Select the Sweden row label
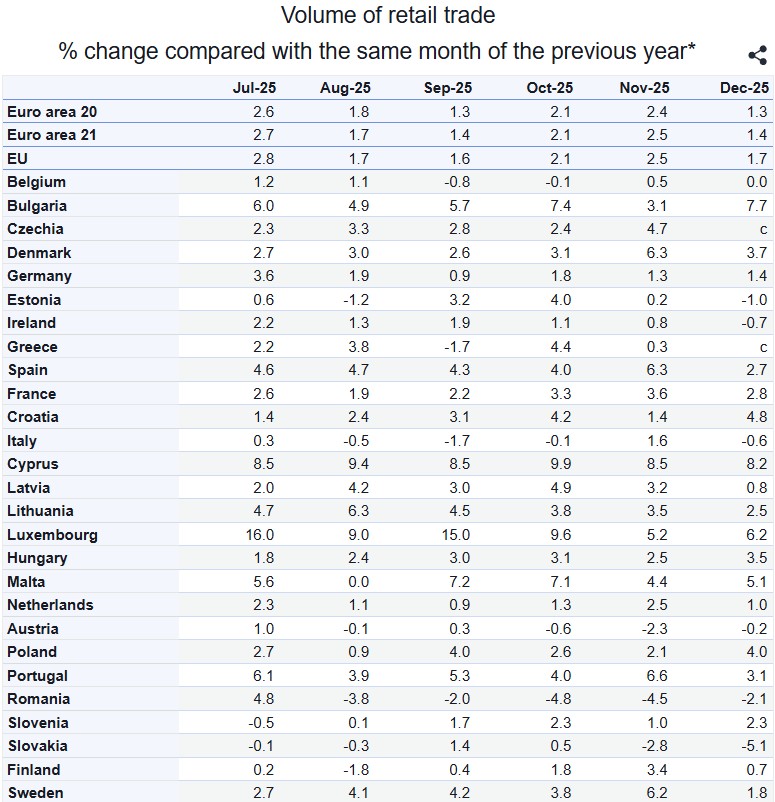The image size is (775, 802). point(35,793)
